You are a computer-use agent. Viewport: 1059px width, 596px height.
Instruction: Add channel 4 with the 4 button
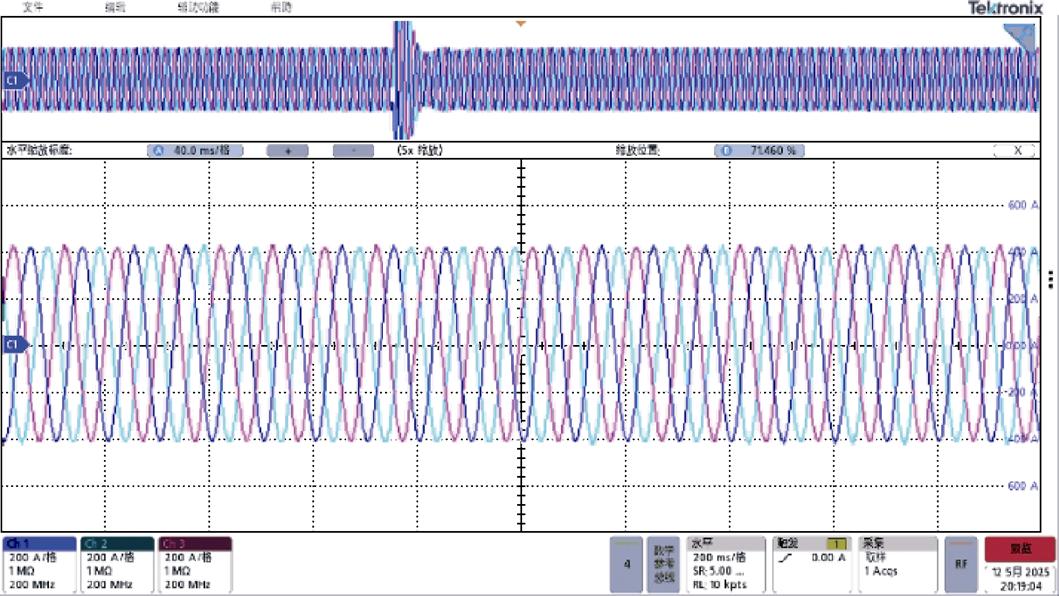click(626, 564)
